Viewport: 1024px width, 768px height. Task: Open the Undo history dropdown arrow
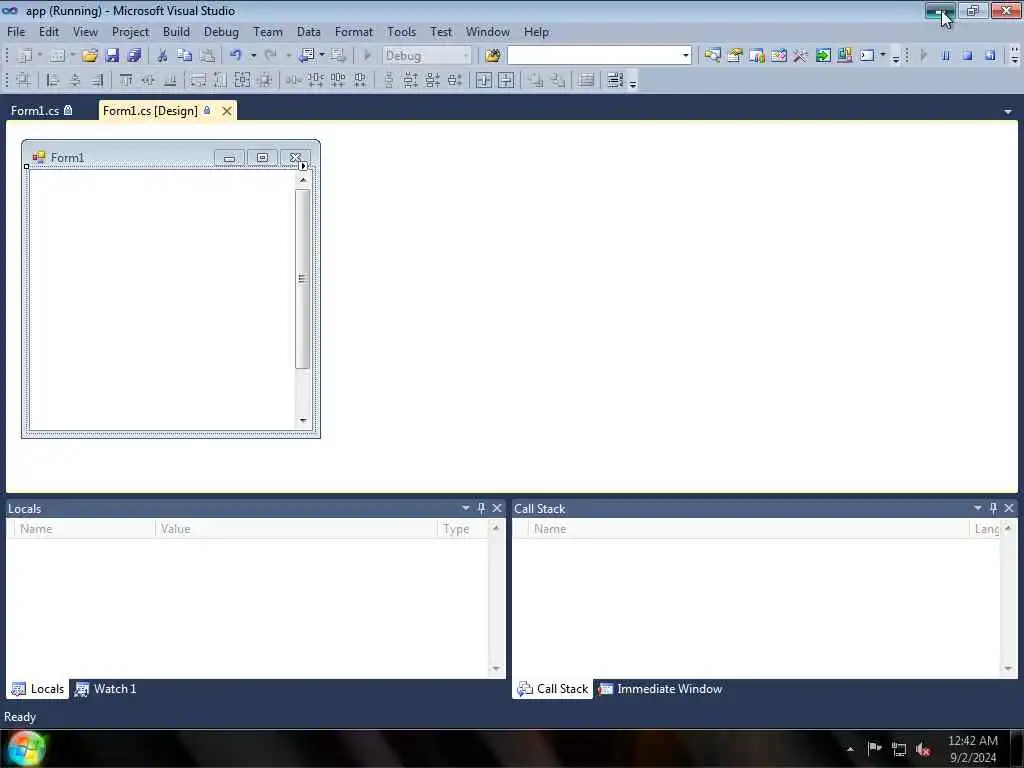tap(253, 56)
